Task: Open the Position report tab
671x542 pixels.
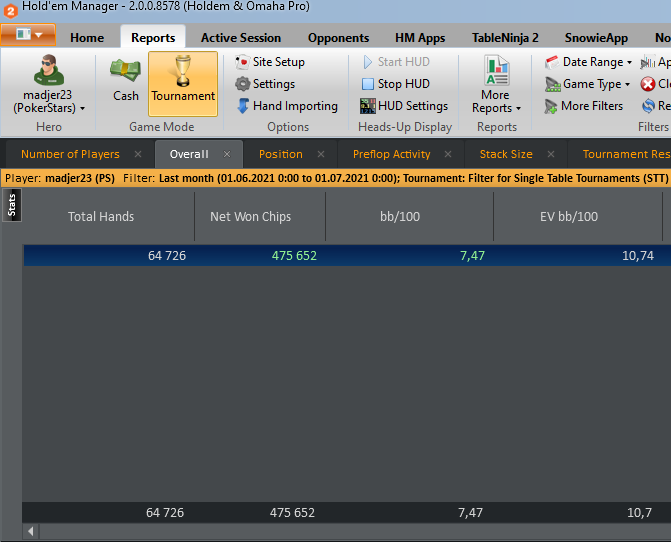Action: coord(280,154)
